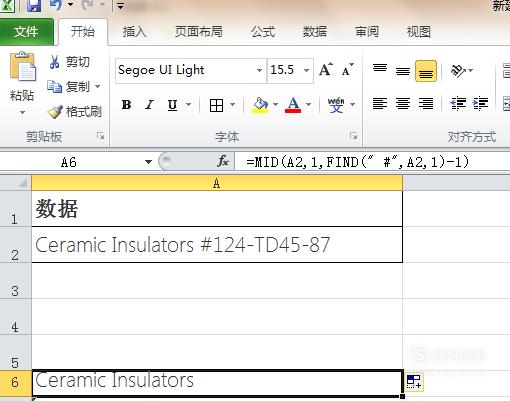Decrease font size with the small A
Image resolution: width=510 pixels, height=401 pixels.
click(348, 70)
